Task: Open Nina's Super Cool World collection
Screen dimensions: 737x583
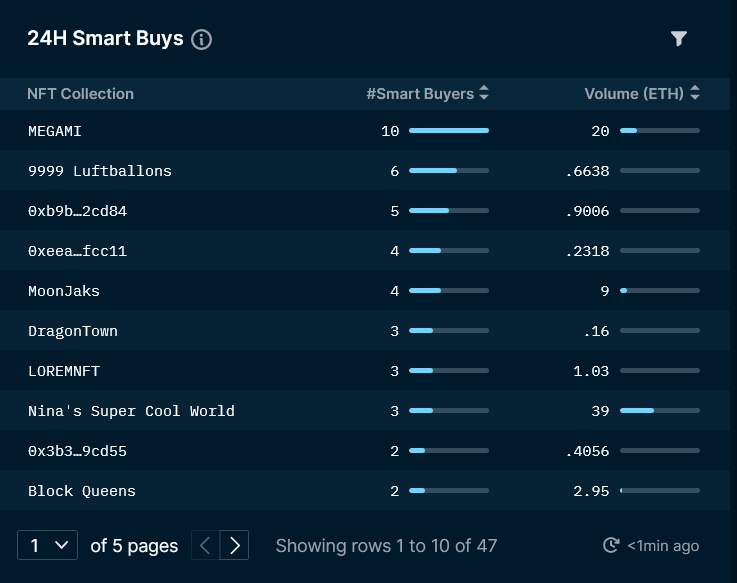Action: coord(131,411)
